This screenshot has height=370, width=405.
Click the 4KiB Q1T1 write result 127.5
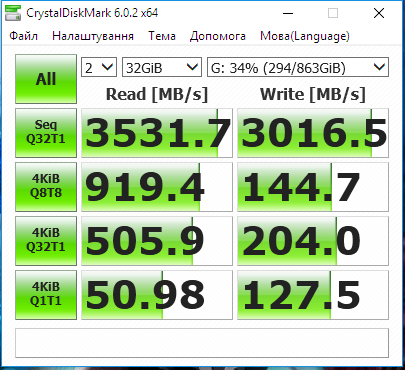(x=313, y=295)
